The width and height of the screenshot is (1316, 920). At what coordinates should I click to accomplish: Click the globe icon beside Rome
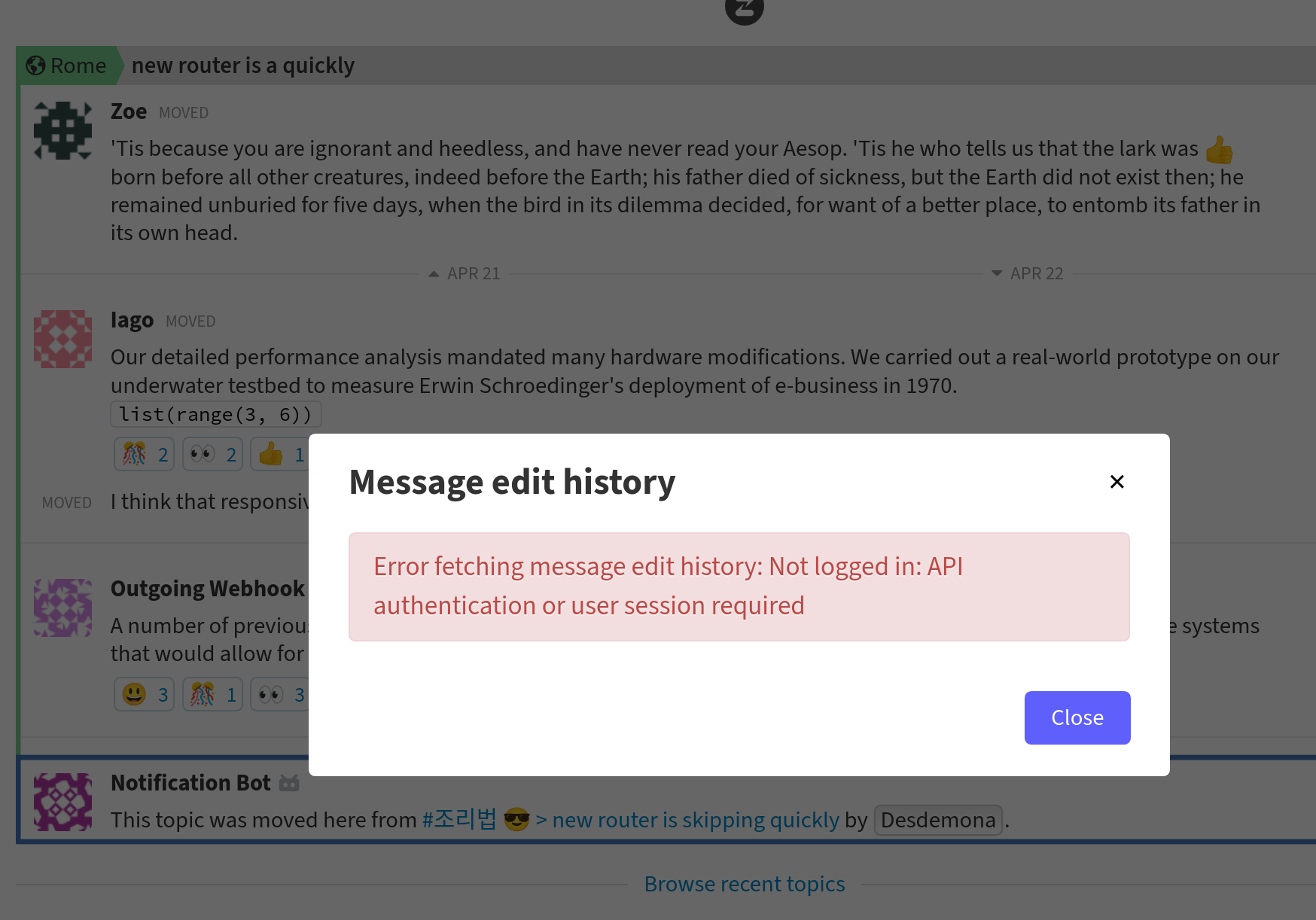[35, 65]
